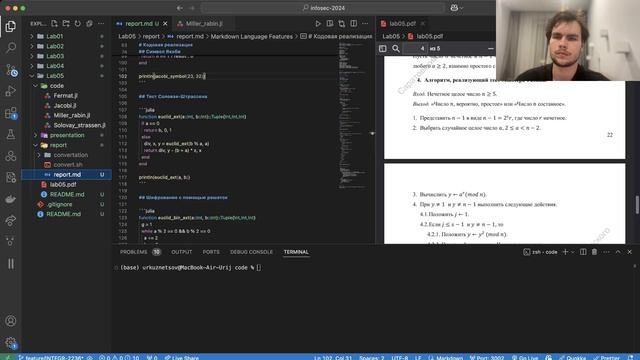This screenshot has height=360, width=640.
Task: Open Copilot icon in title bar
Action: point(454,8)
